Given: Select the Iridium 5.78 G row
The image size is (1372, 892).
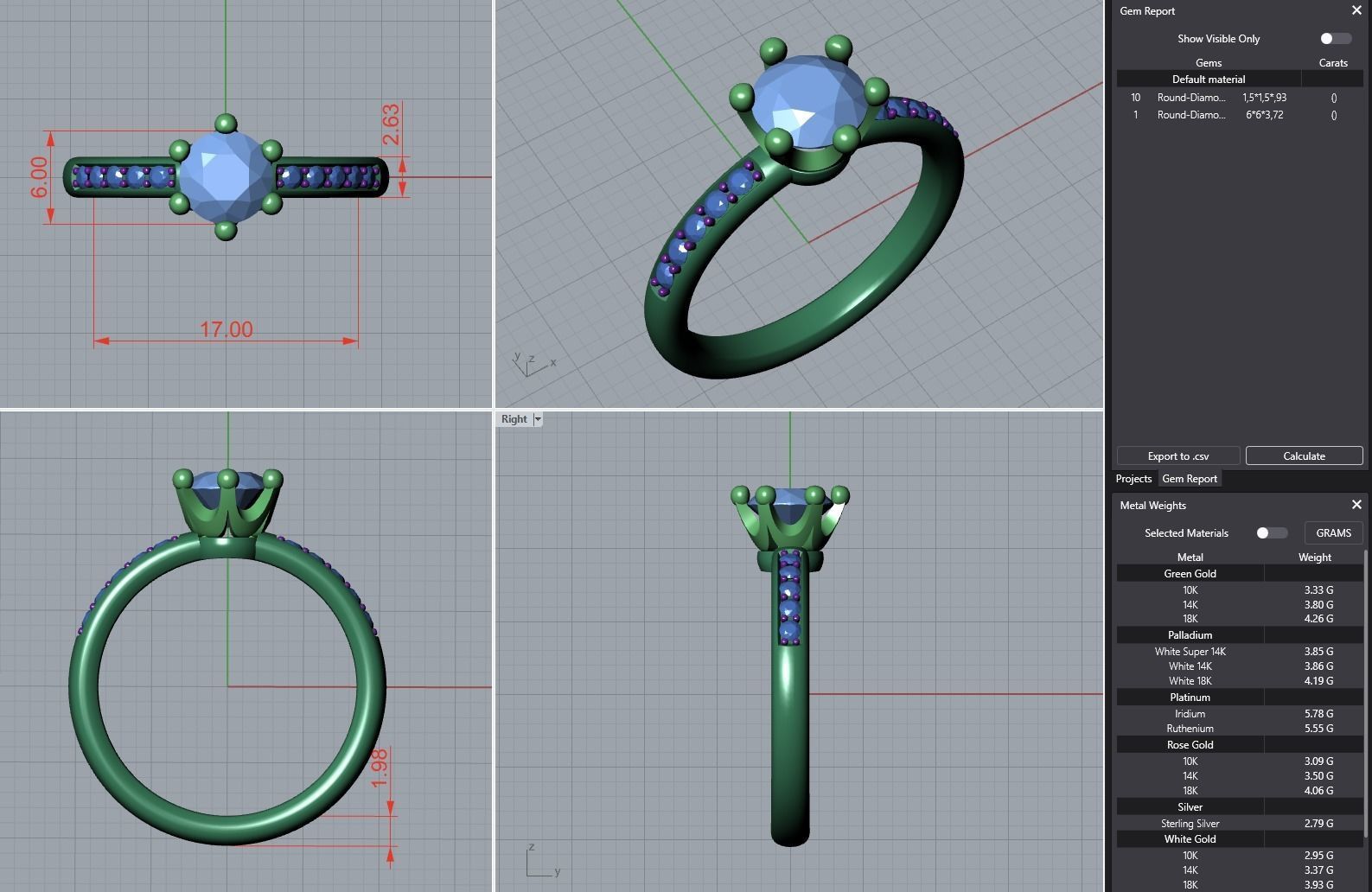Looking at the screenshot, I should tap(1240, 713).
